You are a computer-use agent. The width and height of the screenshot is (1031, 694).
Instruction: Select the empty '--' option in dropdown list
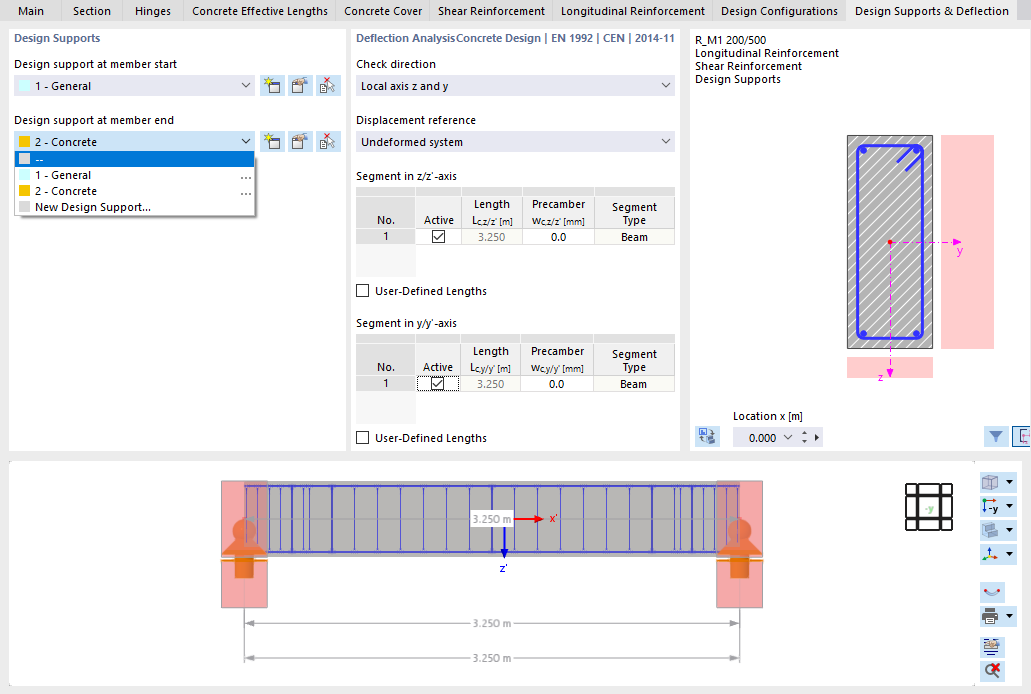134,159
